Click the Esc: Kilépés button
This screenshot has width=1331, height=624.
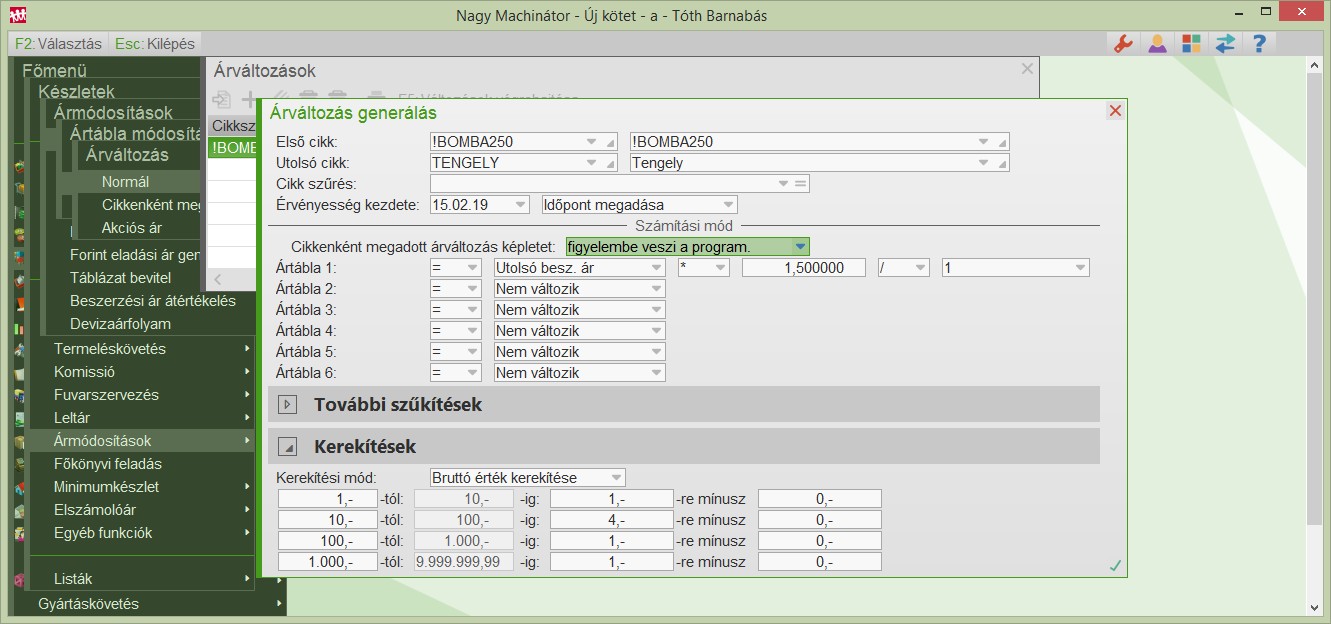pos(155,44)
